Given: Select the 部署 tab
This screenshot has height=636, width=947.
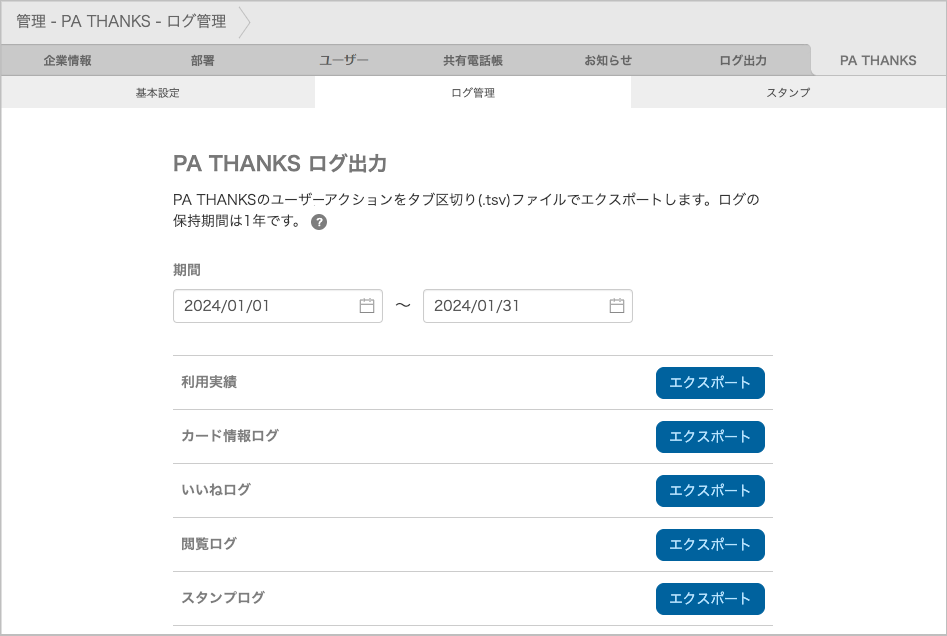Looking at the screenshot, I should 202,60.
